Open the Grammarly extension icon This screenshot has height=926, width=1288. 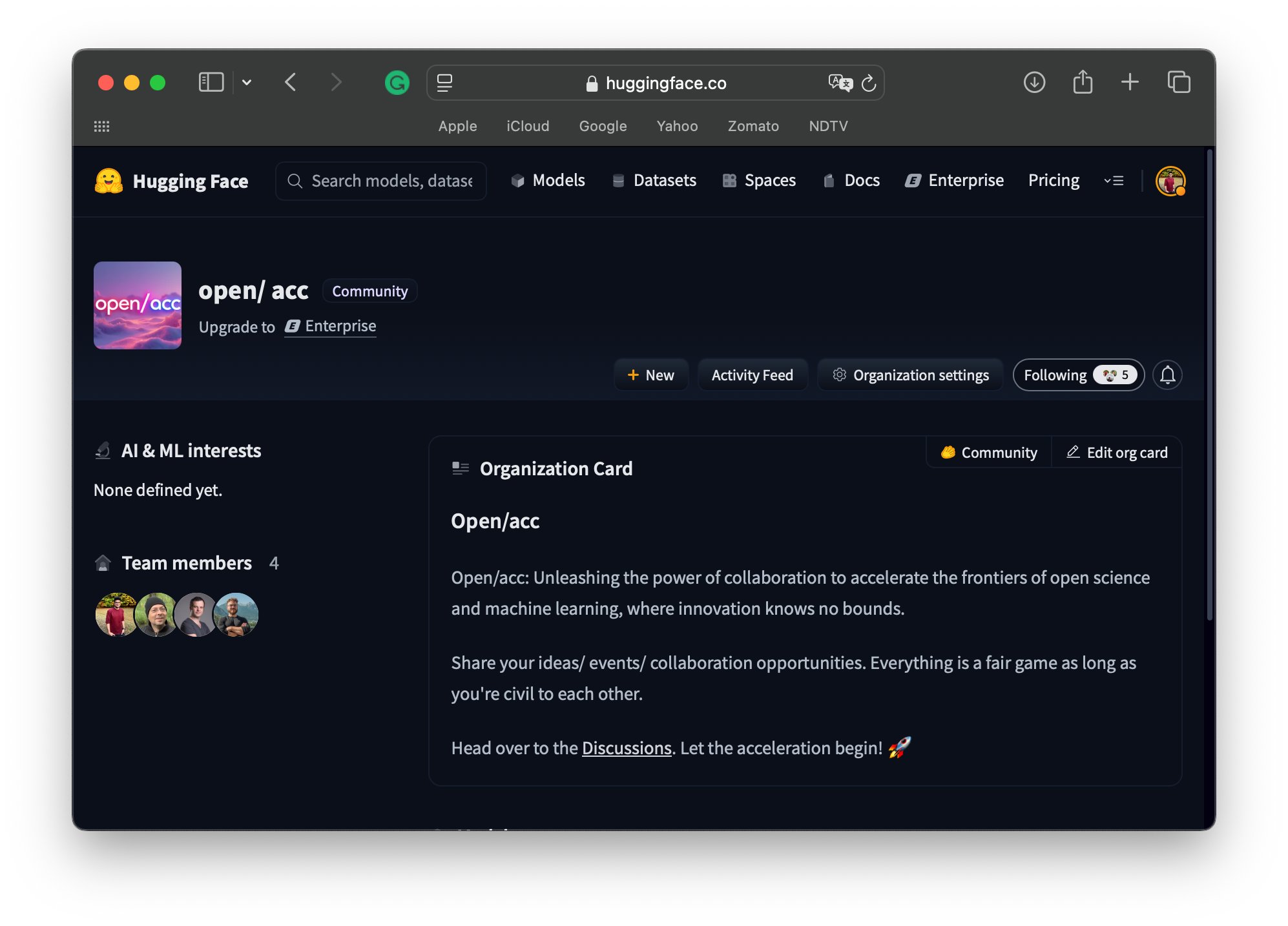397,83
